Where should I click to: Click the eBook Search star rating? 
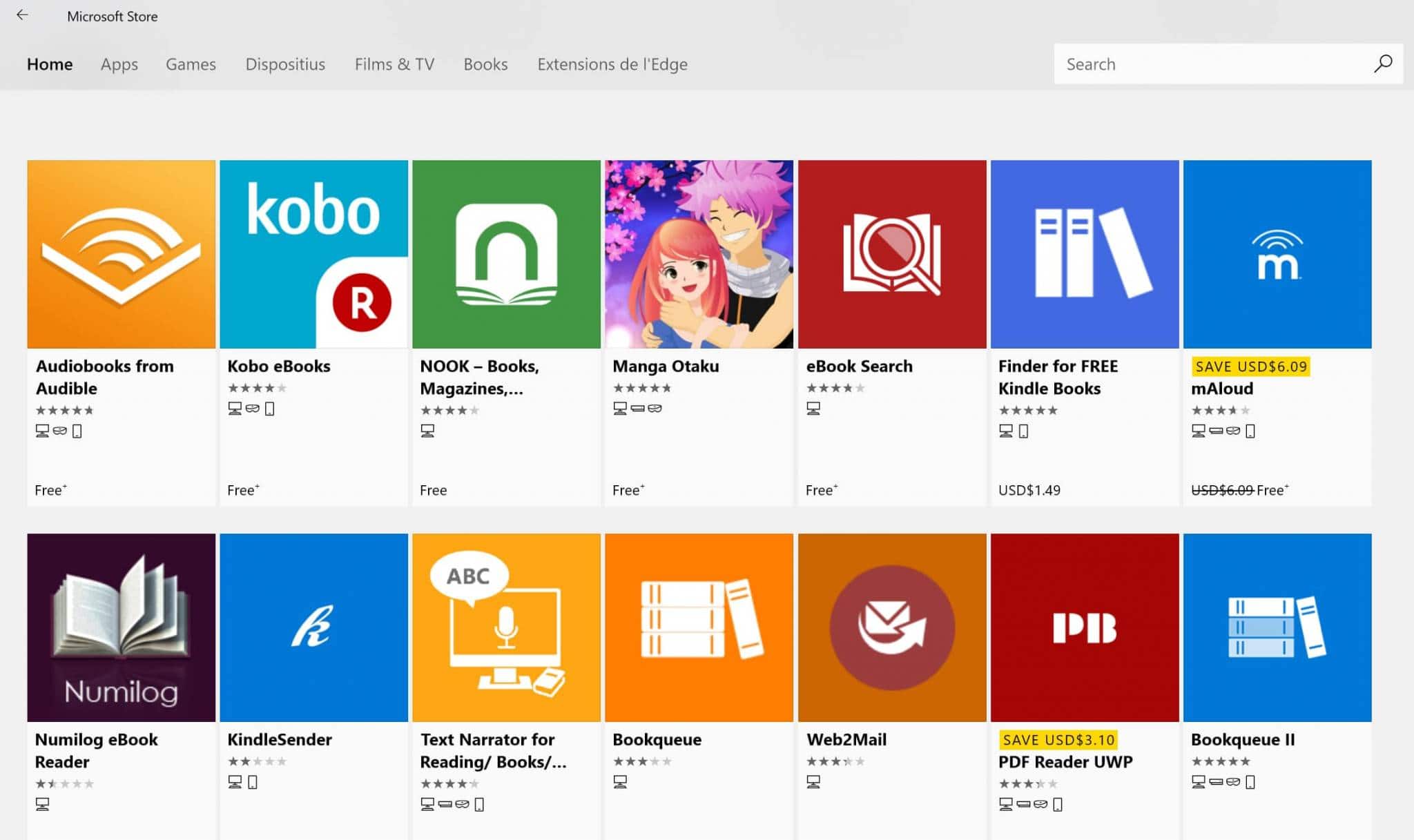click(835, 388)
